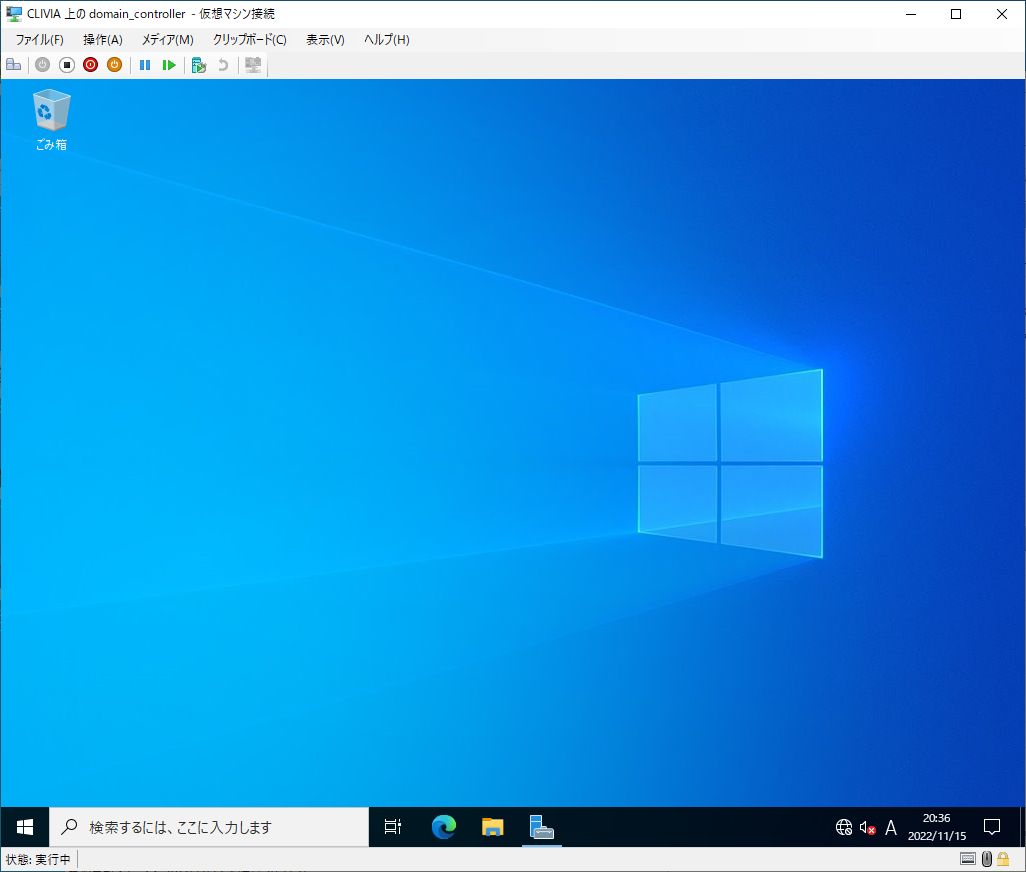Open the guest Windows Start menu
Image resolution: width=1026 pixels, height=872 pixels.
(x=25, y=828)
